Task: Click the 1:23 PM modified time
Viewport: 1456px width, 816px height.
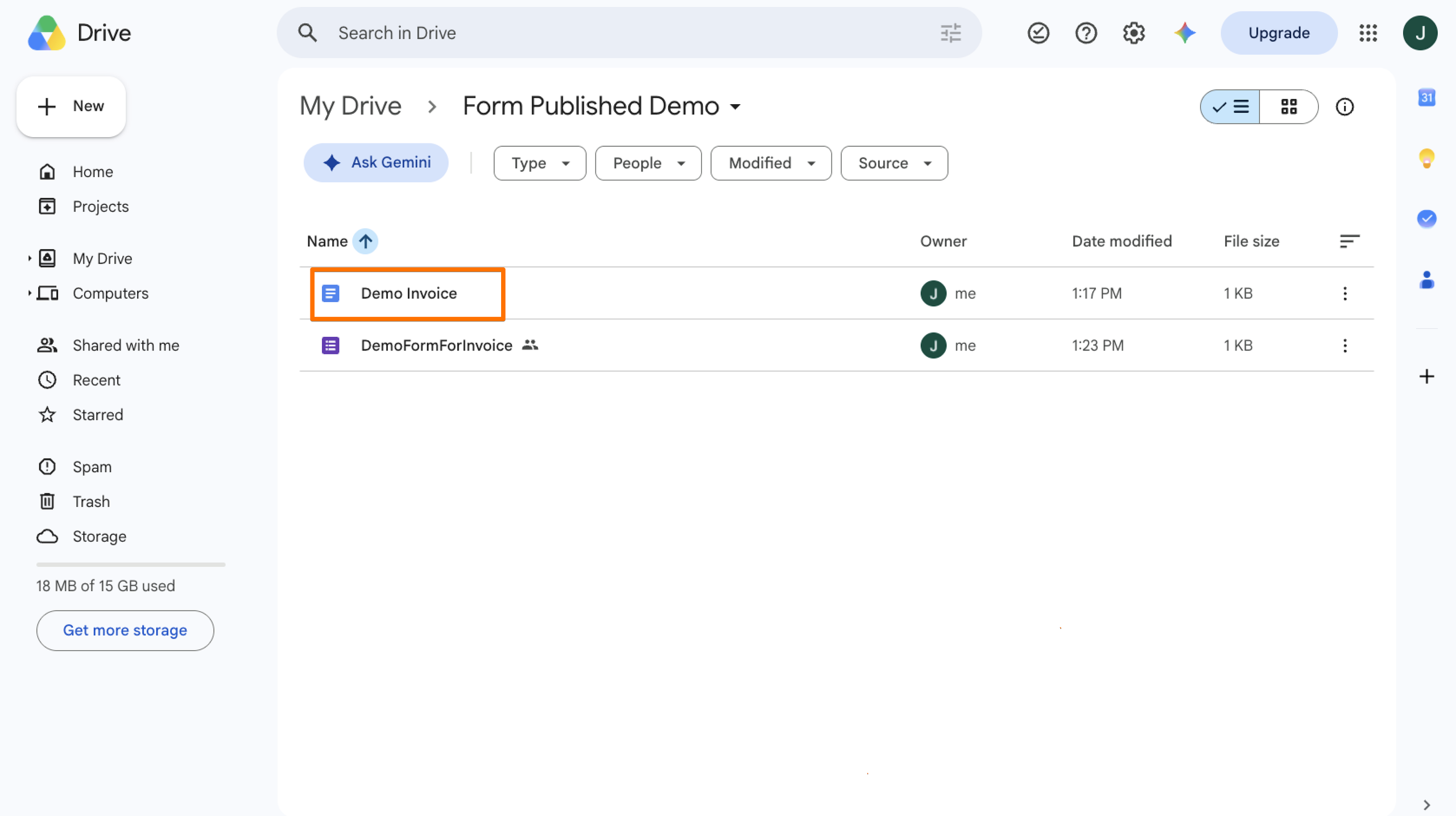Action: pos(1098,345)
